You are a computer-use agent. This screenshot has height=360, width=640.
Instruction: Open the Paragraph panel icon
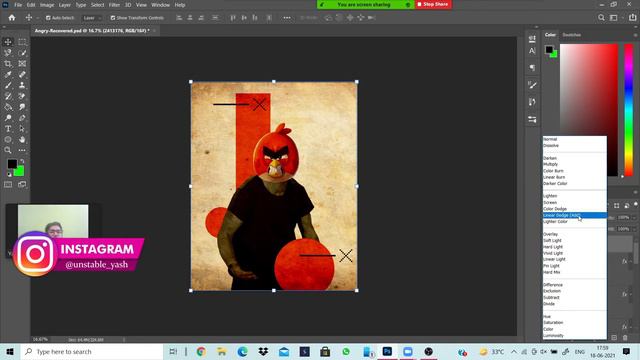point(532,68)
